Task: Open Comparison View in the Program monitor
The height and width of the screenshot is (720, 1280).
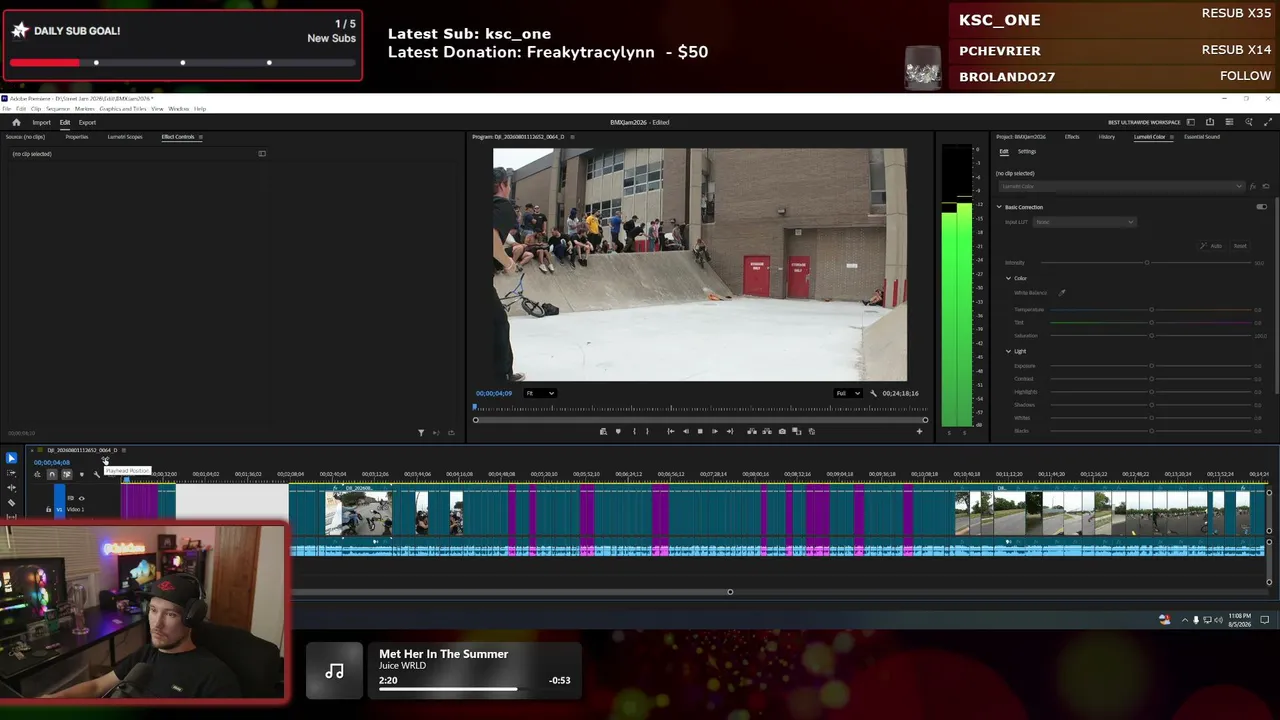Action: pyautogui.click(x=796, y=431)
